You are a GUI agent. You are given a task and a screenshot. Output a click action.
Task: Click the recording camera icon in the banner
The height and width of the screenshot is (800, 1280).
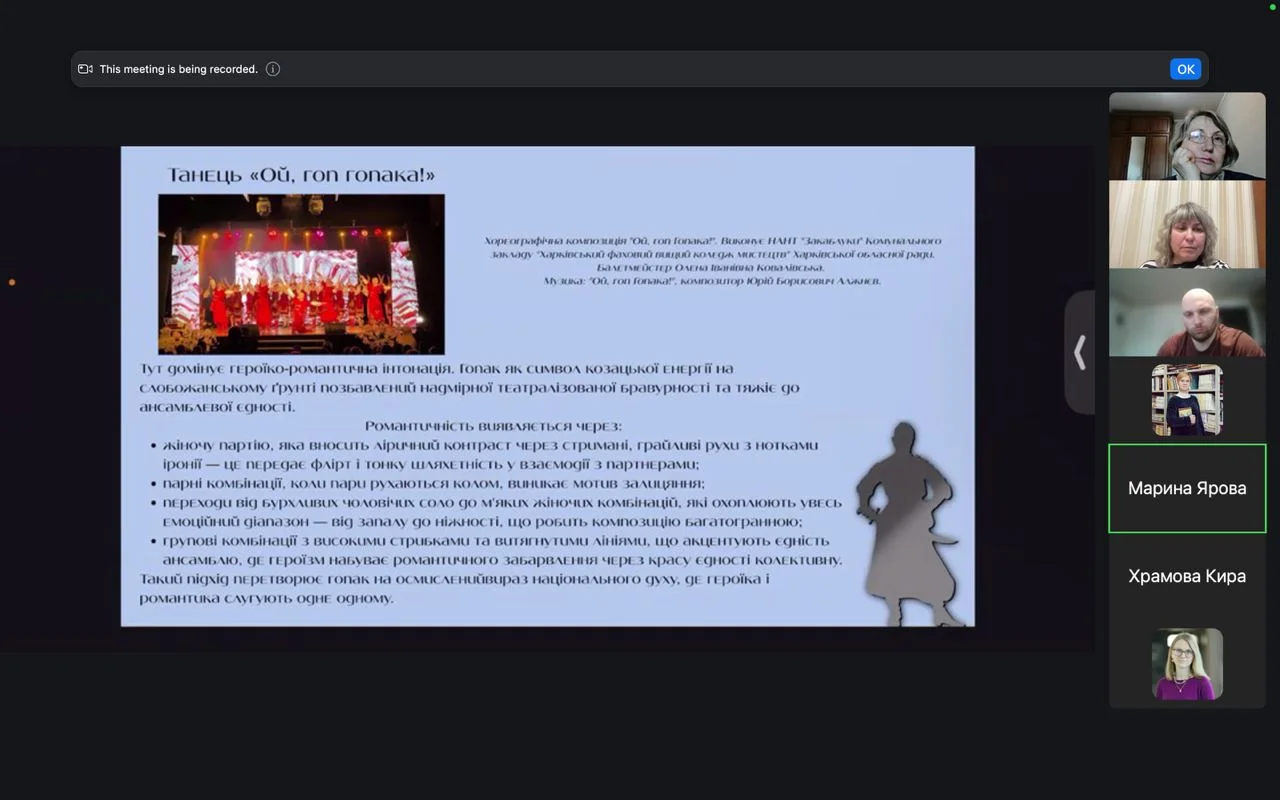(x=85, y=69)
